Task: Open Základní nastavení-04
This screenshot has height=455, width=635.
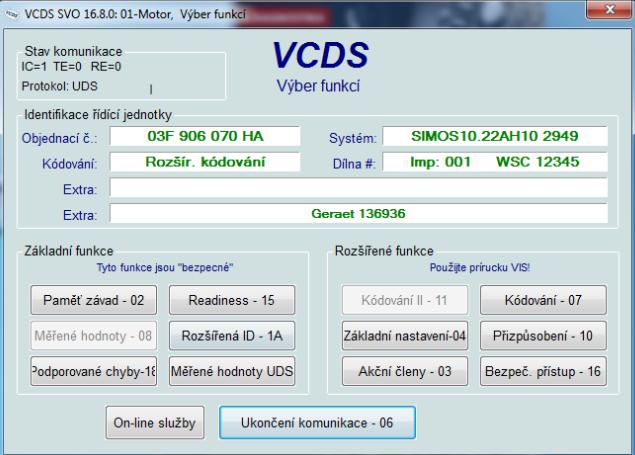Action: click(405, 336)
